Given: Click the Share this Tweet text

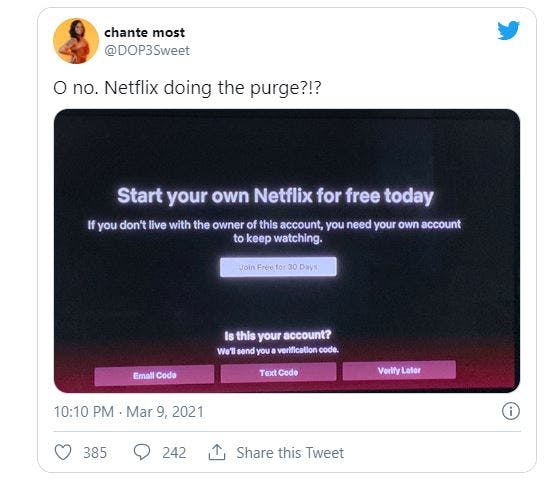Looking at the screenshot, I should pyautogui.click(x=290, y=453).
